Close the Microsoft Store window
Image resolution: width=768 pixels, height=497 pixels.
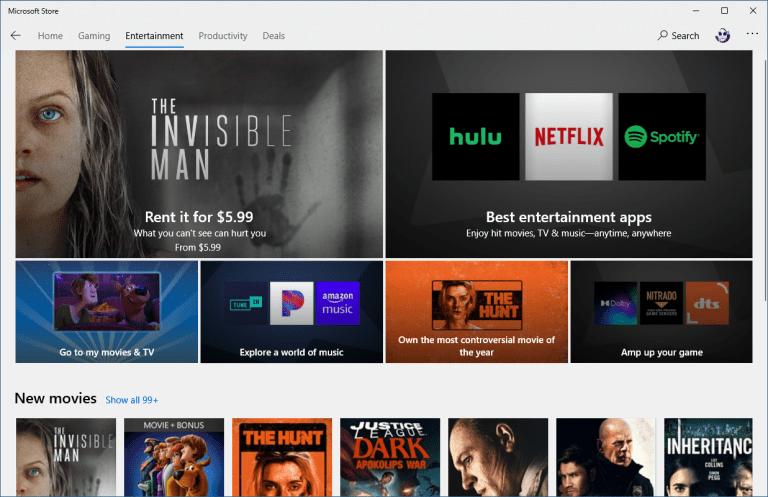tap(753, 11)
